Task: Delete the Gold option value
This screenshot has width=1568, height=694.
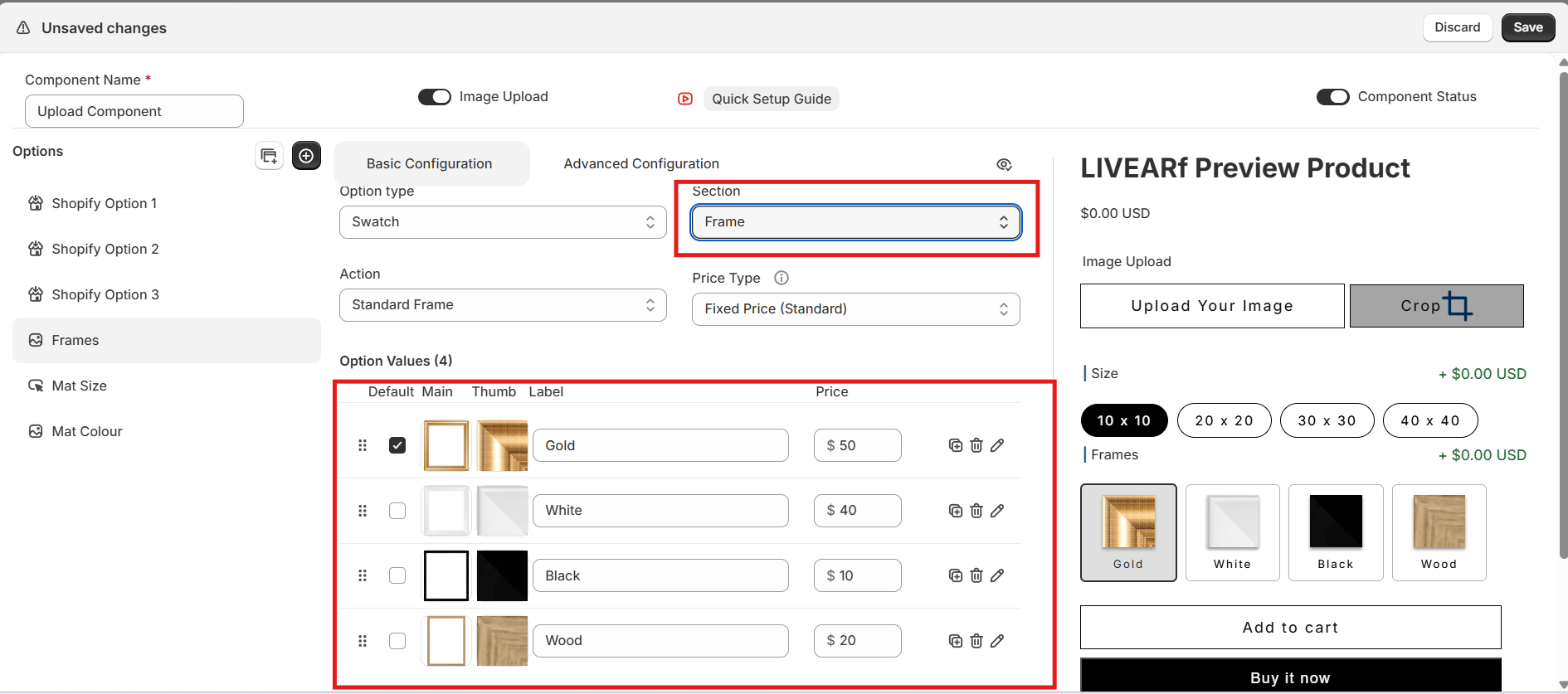Action: pyautogui.click(x=976, y=445)
